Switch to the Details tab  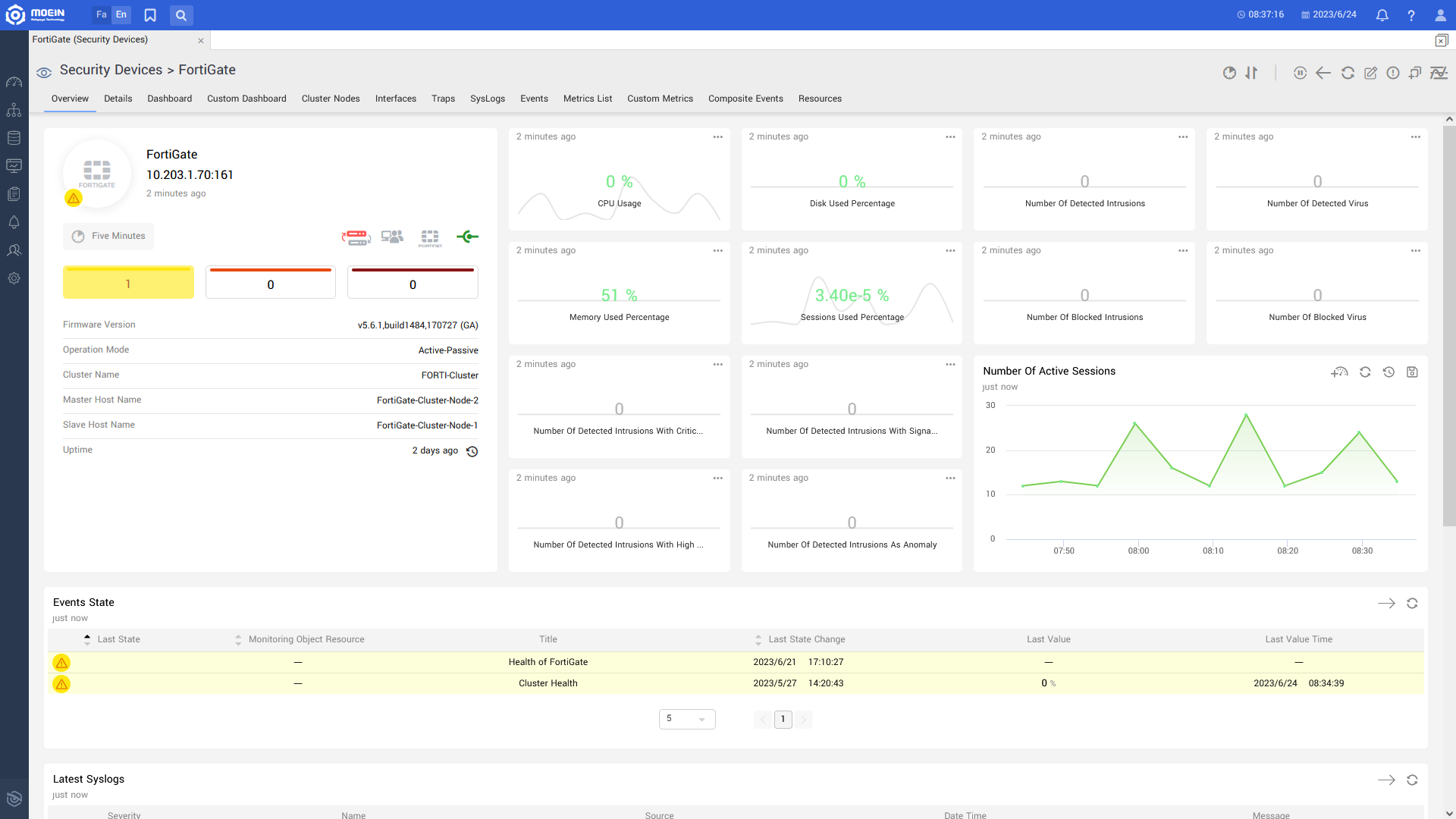coord(118,99)
